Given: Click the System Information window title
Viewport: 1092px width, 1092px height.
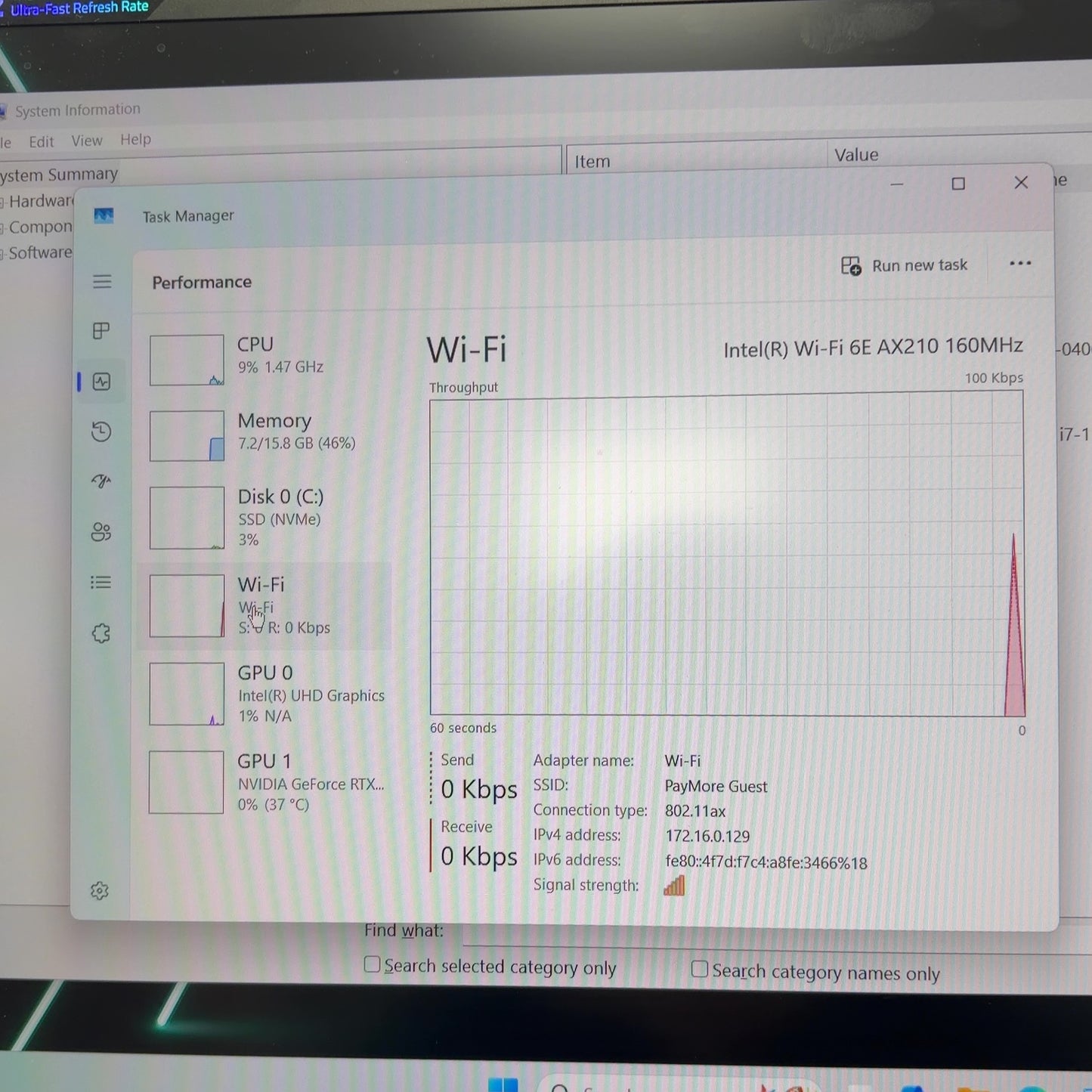Looking at the screenshot, I should pos(78,110).
